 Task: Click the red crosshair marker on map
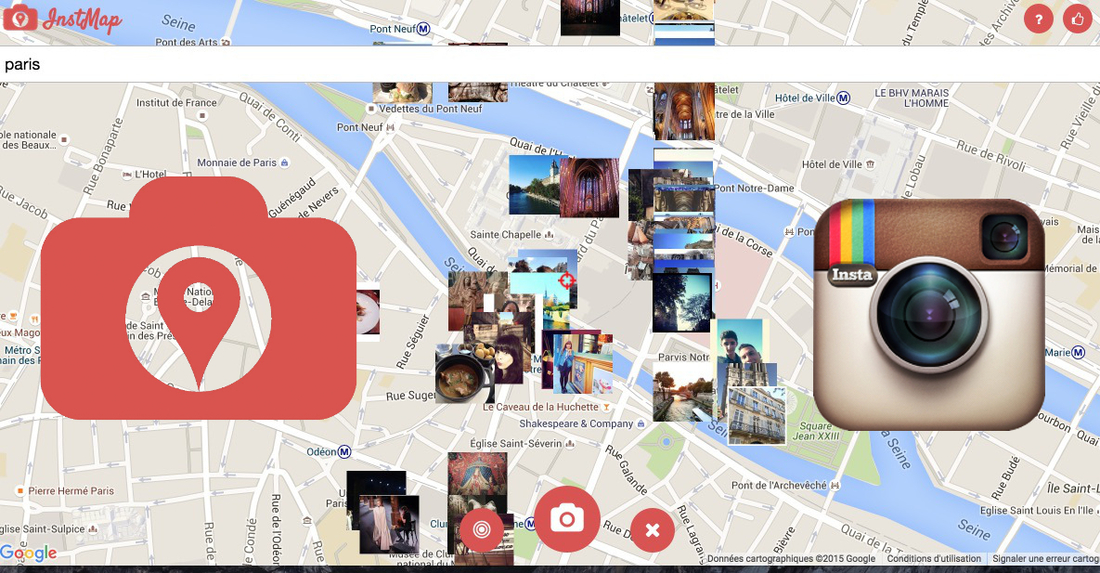tap(567, 282)
